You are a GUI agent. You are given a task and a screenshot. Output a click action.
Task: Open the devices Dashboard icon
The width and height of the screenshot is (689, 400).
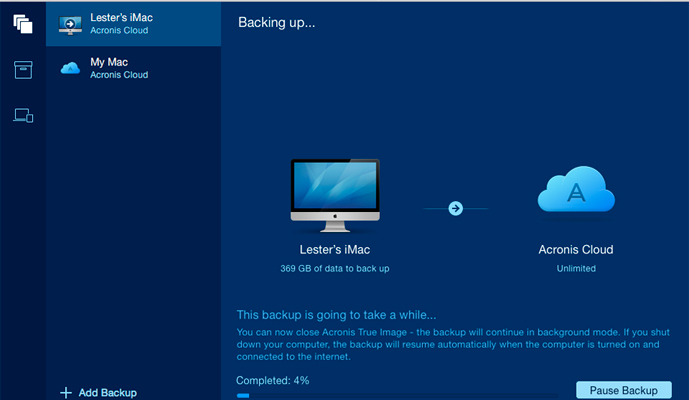click(23, 116)
